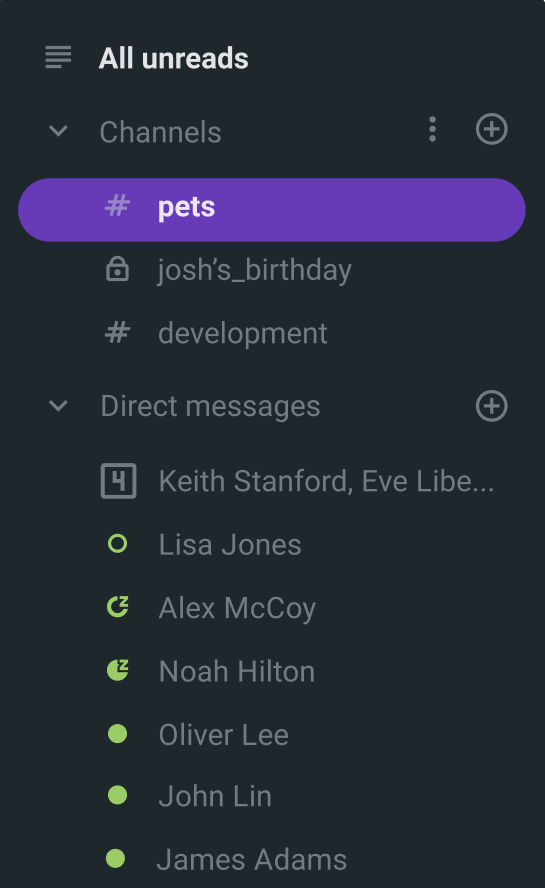The image size is (545, 888).
Task: Click the All unreads list icon
Action: (58, 57)
